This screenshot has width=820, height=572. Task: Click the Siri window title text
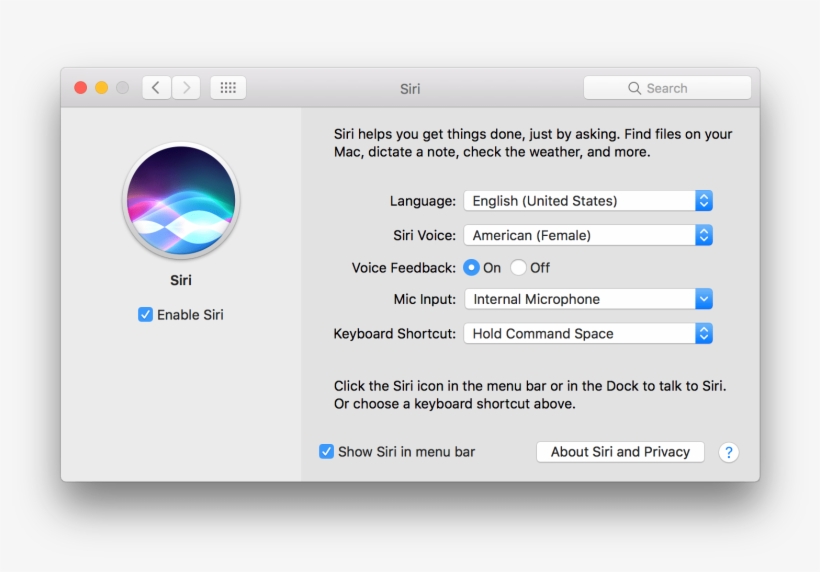[x=410, y=89]
